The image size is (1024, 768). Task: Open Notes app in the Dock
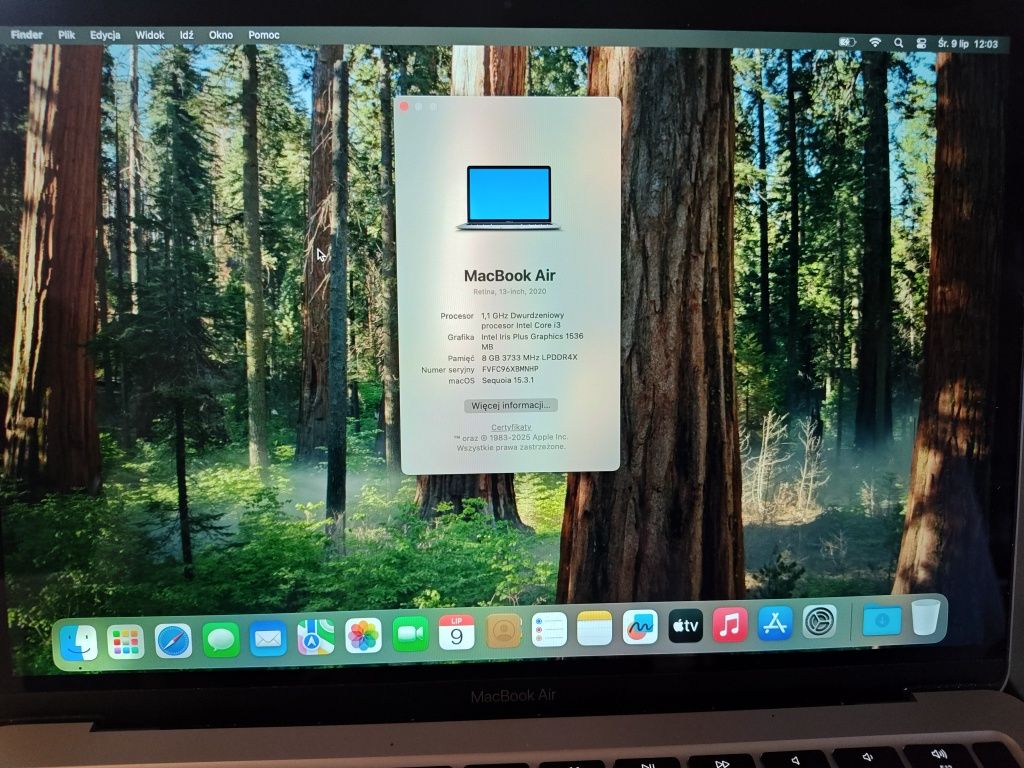pos(594,628)
